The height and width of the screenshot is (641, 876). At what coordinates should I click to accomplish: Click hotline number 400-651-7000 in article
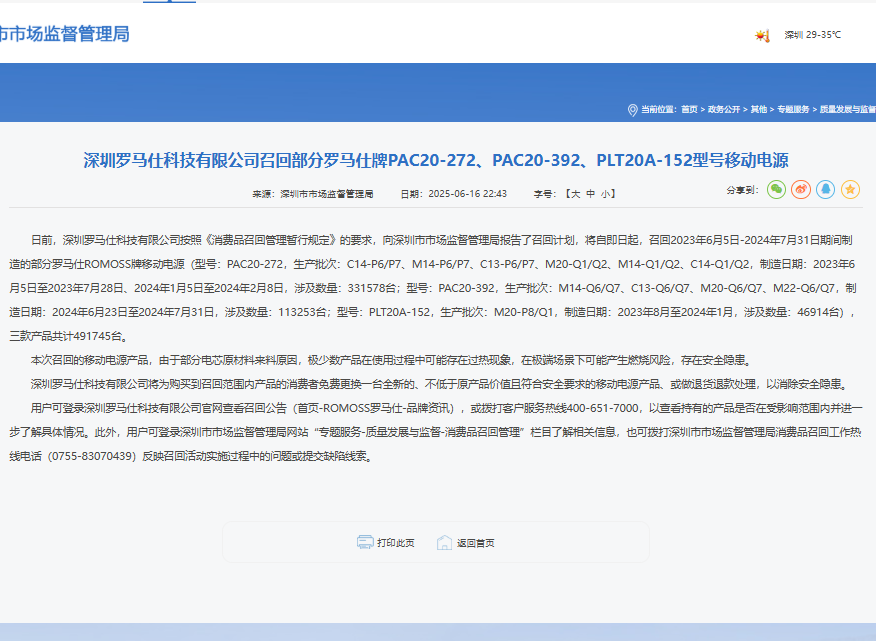click(603, 408)
